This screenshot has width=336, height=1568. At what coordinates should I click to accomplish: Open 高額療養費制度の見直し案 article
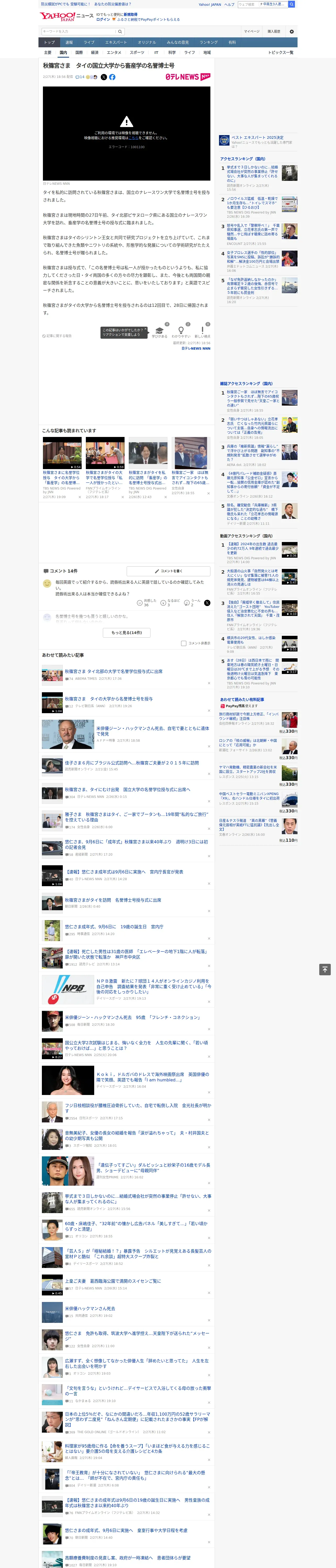point(127,1558)
